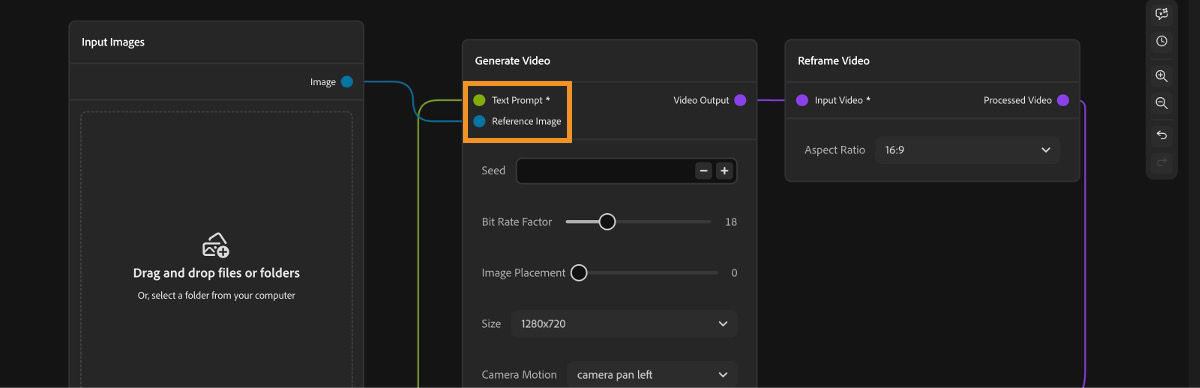
Task: Zoom in on the canvas
Action: (x=1161, y=76)
